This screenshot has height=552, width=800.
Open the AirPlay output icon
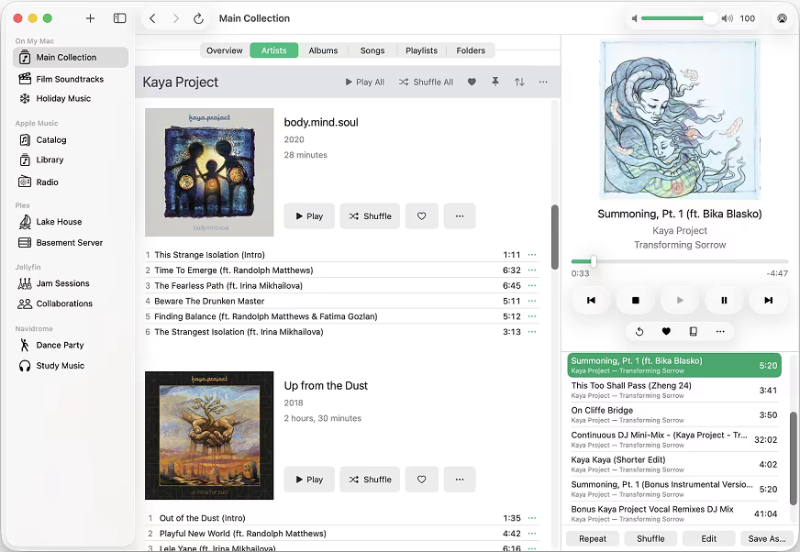pos(781,18)
